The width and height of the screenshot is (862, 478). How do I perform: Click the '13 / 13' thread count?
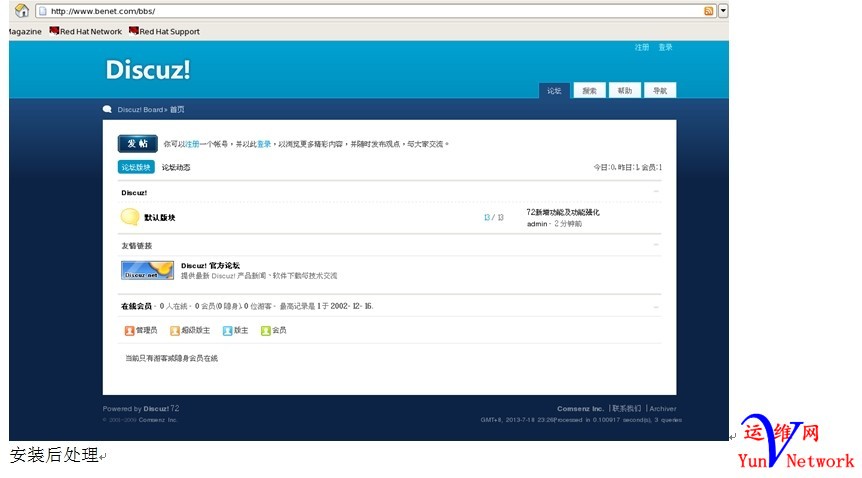tap(494, 218)
